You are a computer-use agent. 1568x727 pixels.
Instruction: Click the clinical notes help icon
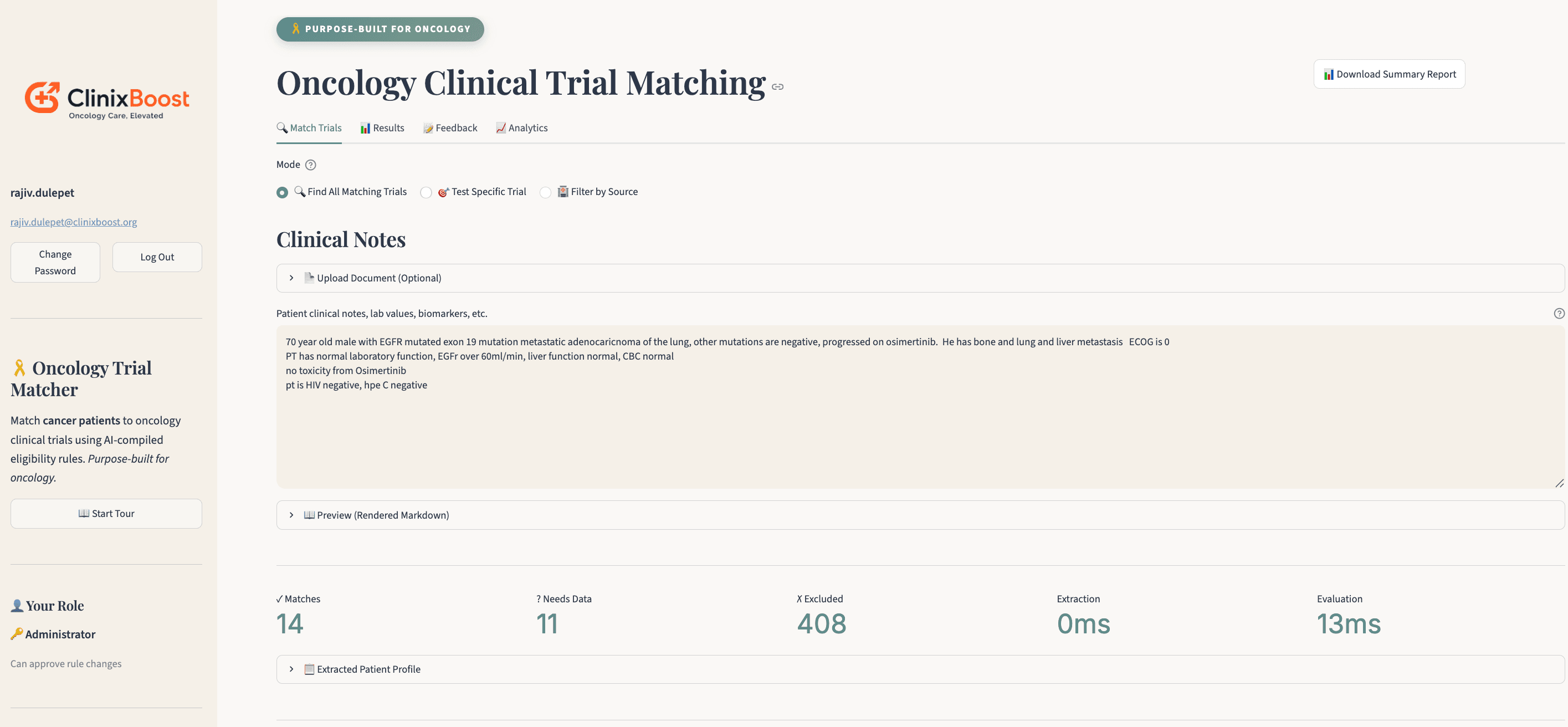point(1559,314)
